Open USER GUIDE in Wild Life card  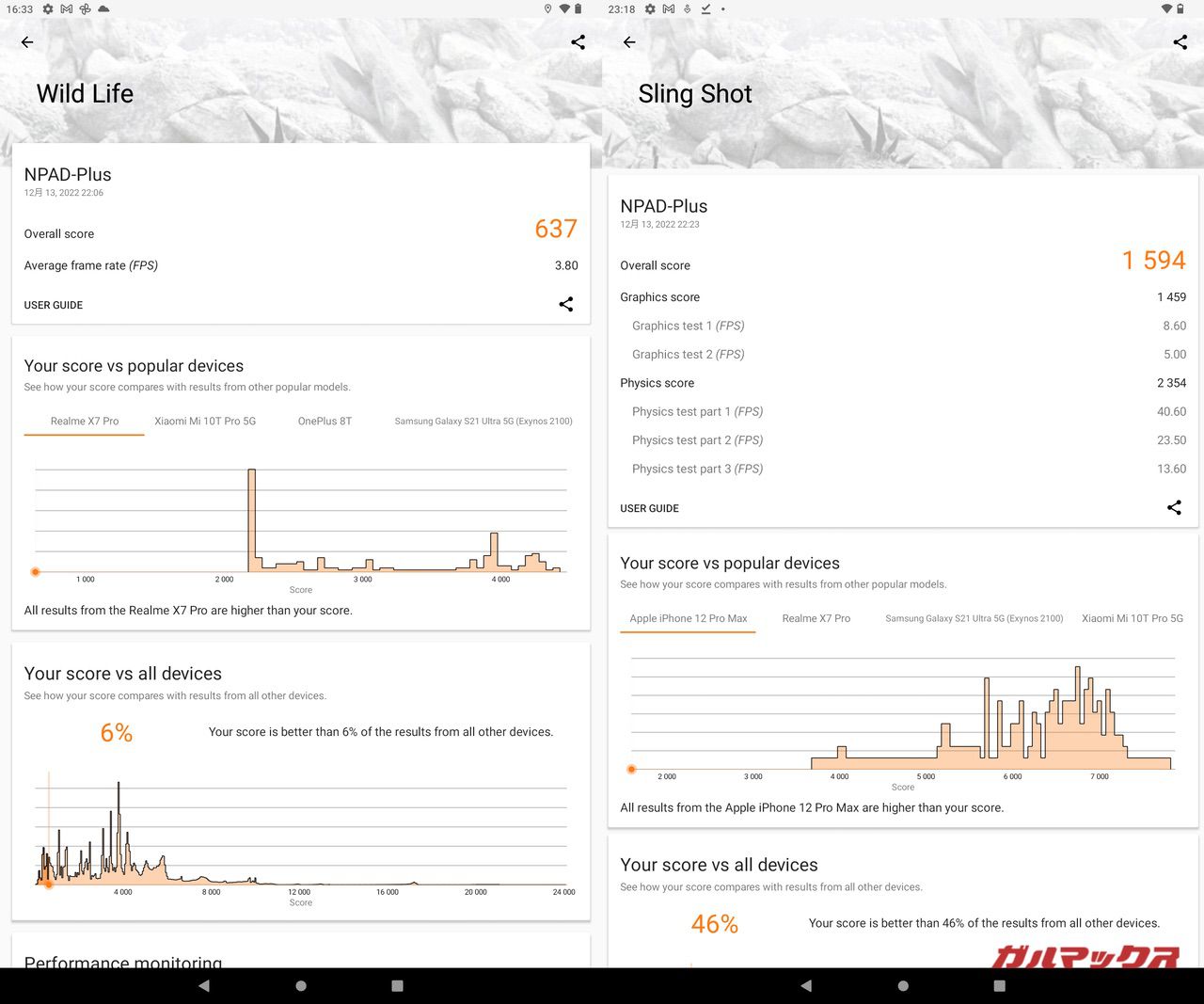(54, 305)
